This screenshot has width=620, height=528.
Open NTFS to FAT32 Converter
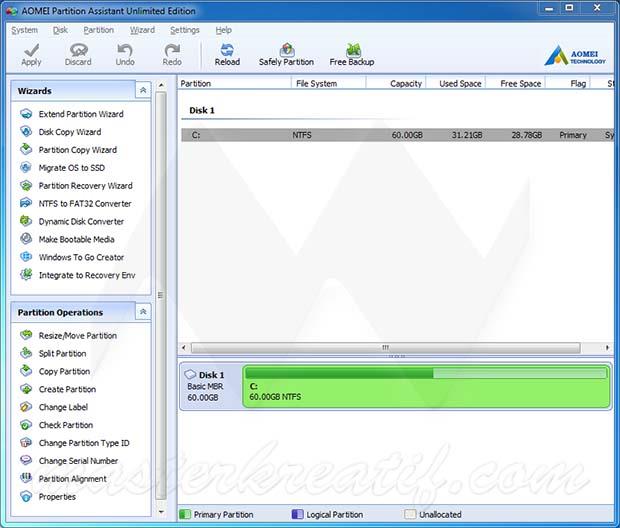pos(85,204)
